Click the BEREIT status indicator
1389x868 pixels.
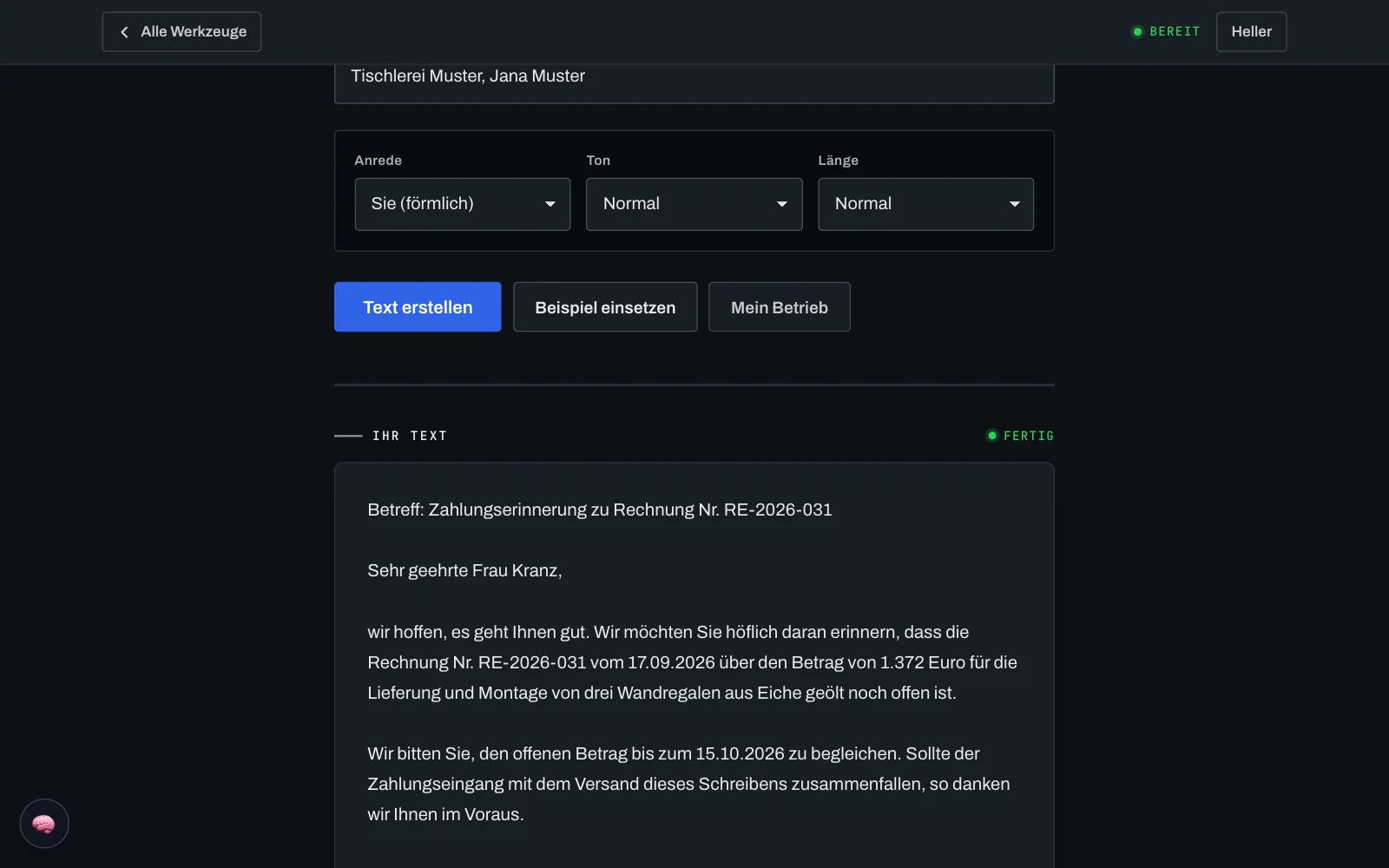click(x=1166, y=31)
